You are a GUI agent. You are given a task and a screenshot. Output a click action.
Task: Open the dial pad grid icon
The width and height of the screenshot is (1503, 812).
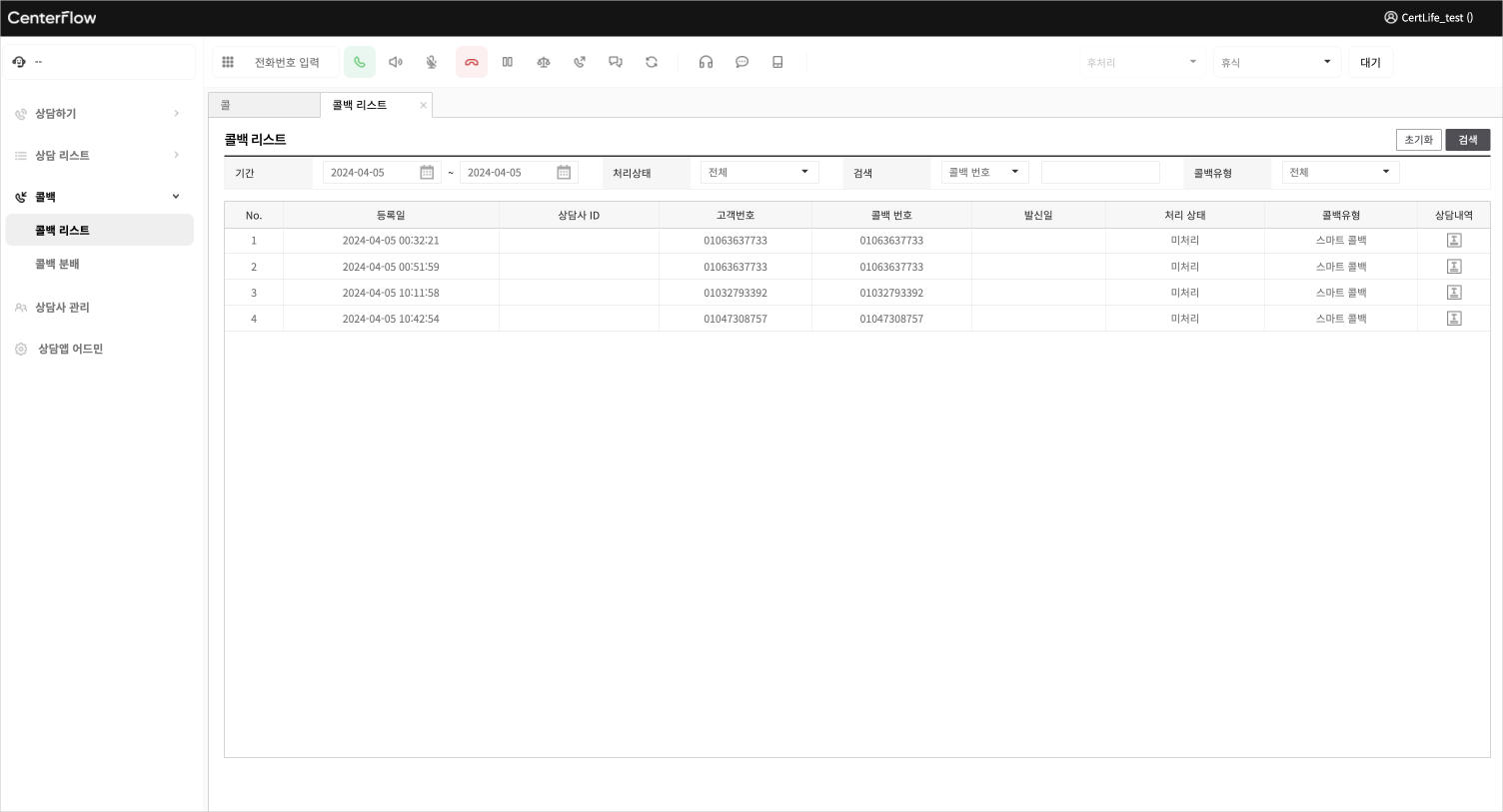tap(228, 62)
